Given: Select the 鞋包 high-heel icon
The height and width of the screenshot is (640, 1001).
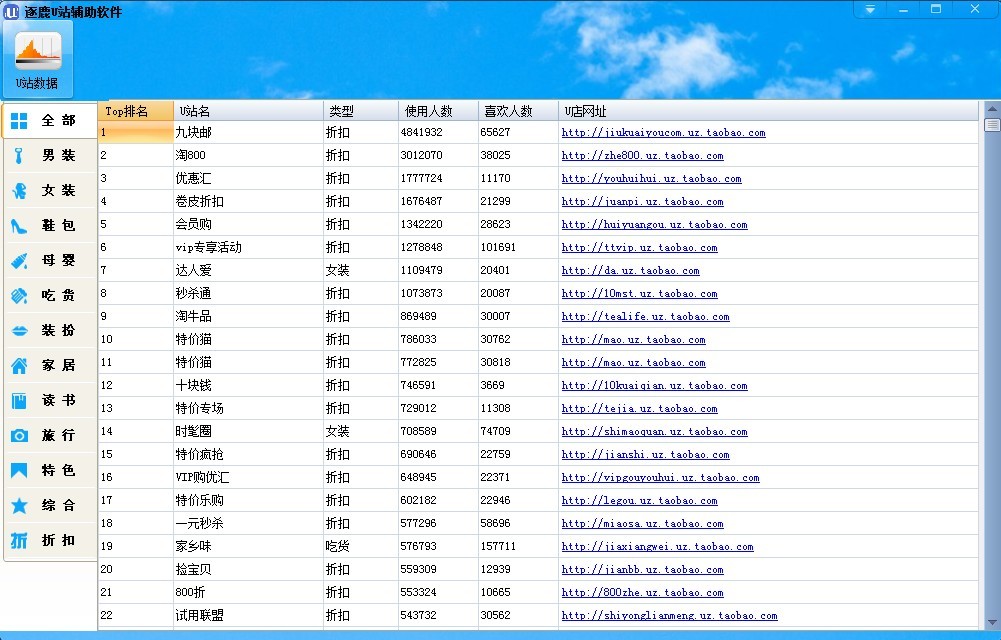Looking at the screenshot, I should click(x=19, y=226).
